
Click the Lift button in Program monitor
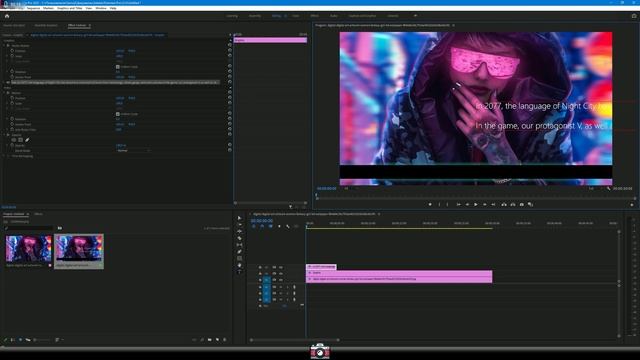504,204
